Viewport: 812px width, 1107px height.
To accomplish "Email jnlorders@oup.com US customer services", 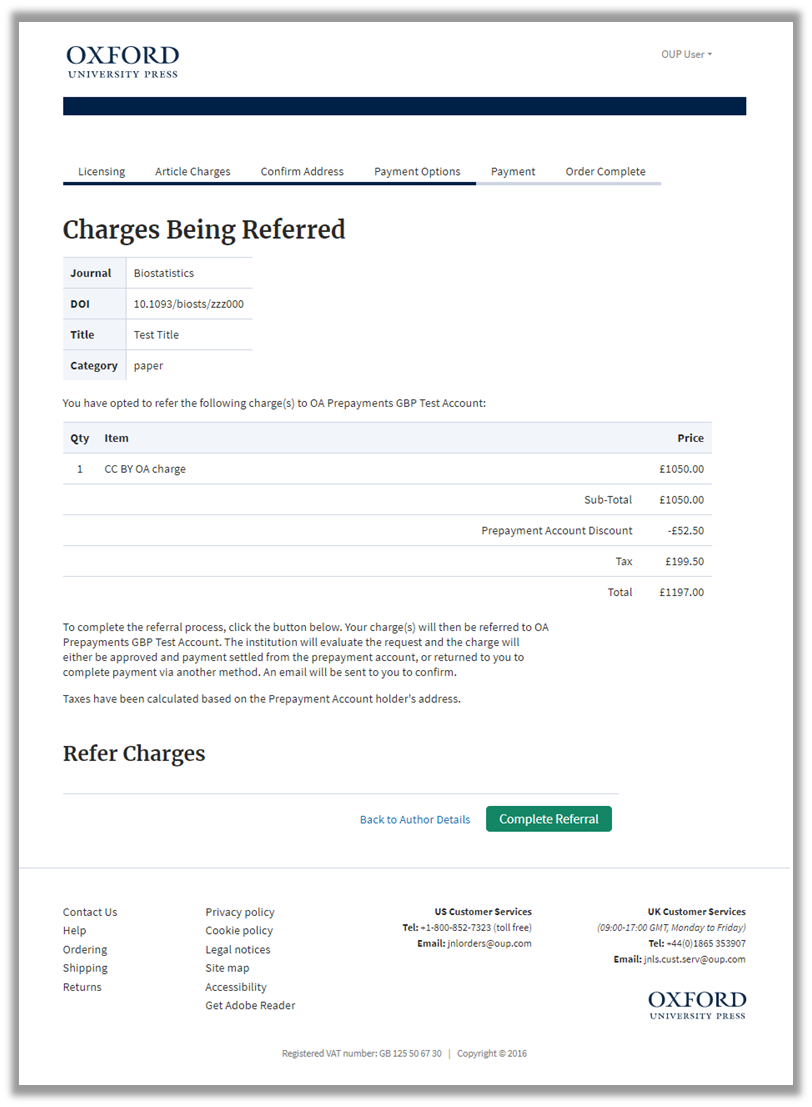I will point(489,943).
